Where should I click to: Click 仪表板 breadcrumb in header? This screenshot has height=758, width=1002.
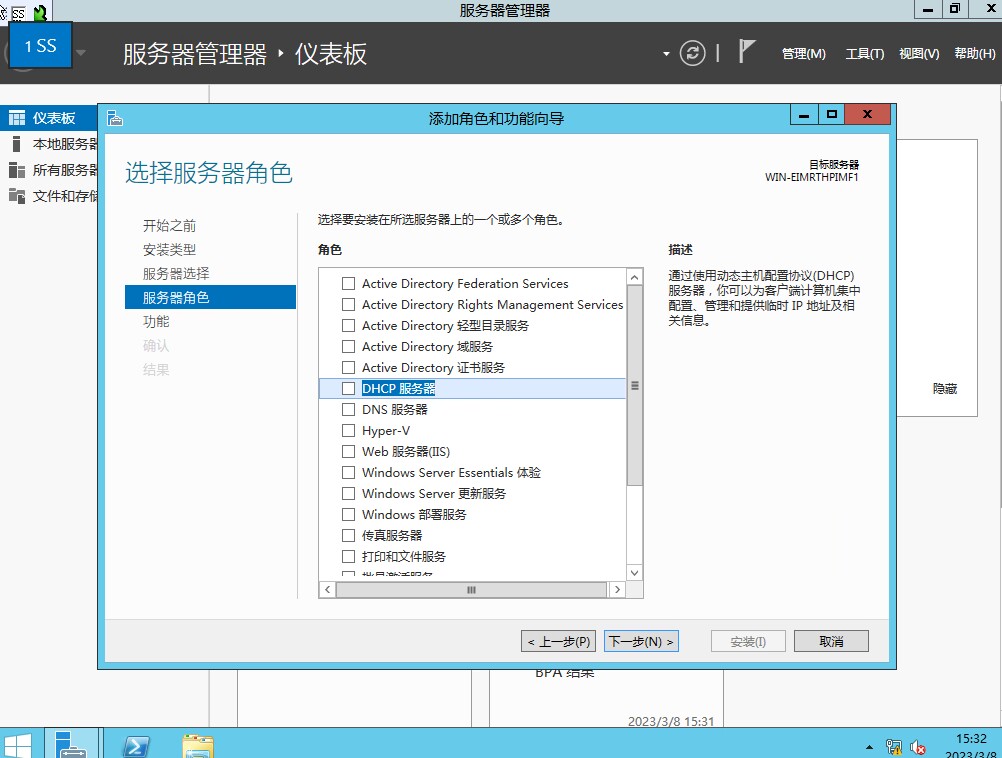pos(330,54)
